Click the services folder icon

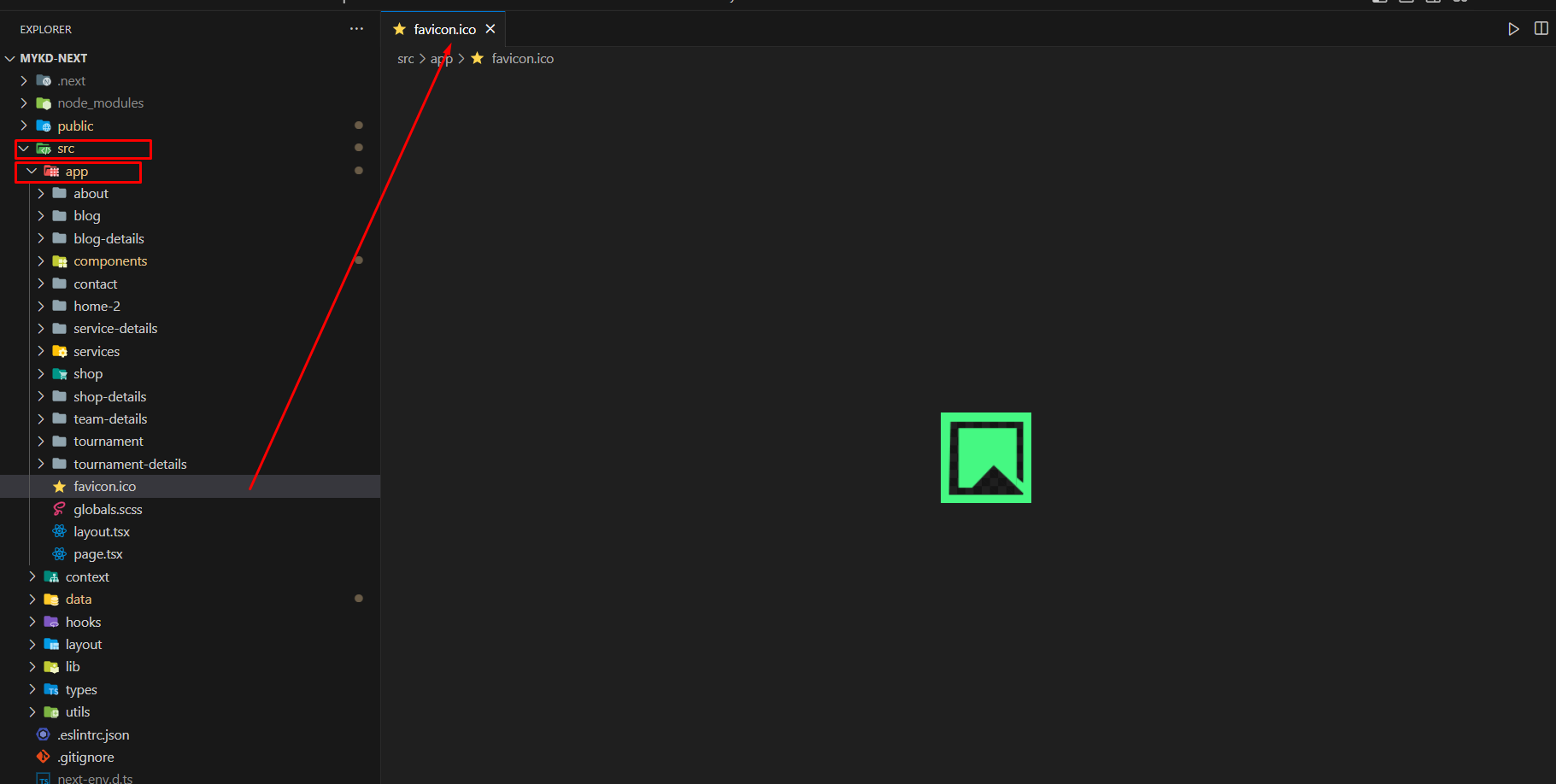[60, 351]
